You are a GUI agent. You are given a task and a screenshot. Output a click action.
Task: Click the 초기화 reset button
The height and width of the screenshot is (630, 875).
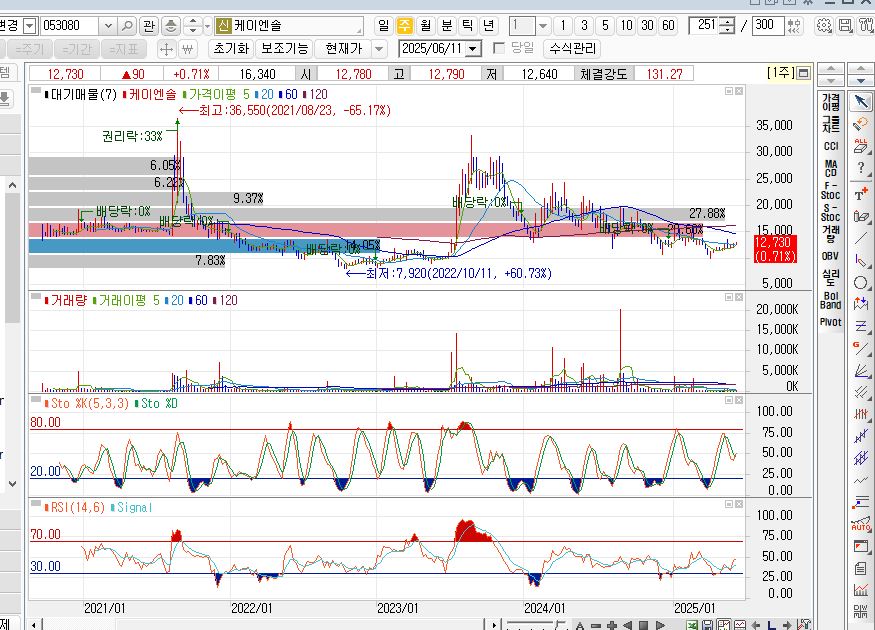[x=232, y=49]
